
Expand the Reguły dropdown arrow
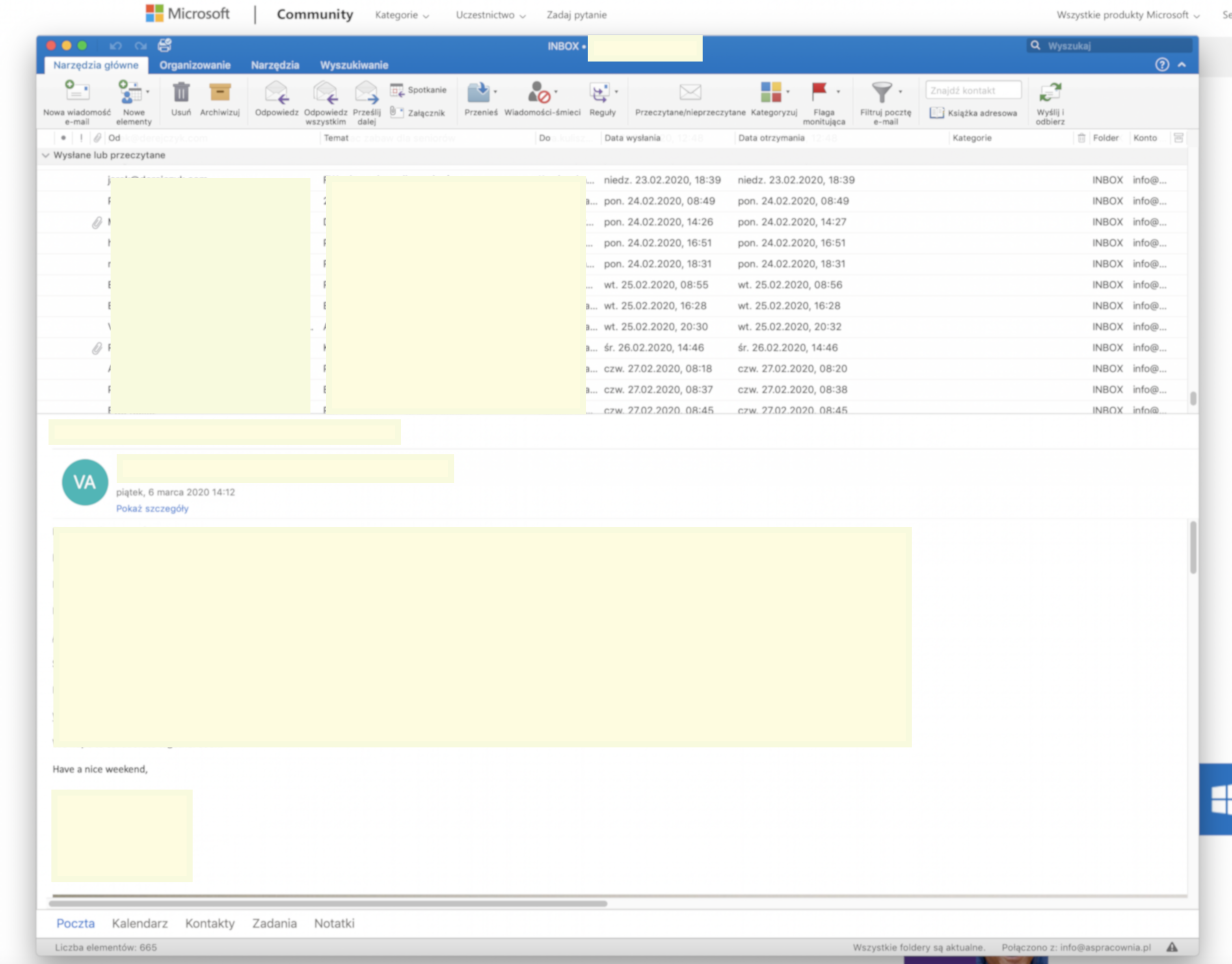coord(616,91)
